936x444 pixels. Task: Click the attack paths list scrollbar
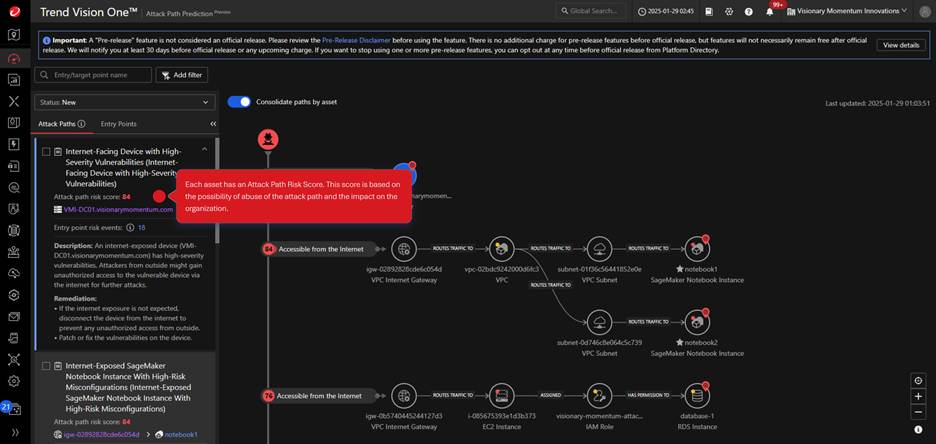[217, 191]
